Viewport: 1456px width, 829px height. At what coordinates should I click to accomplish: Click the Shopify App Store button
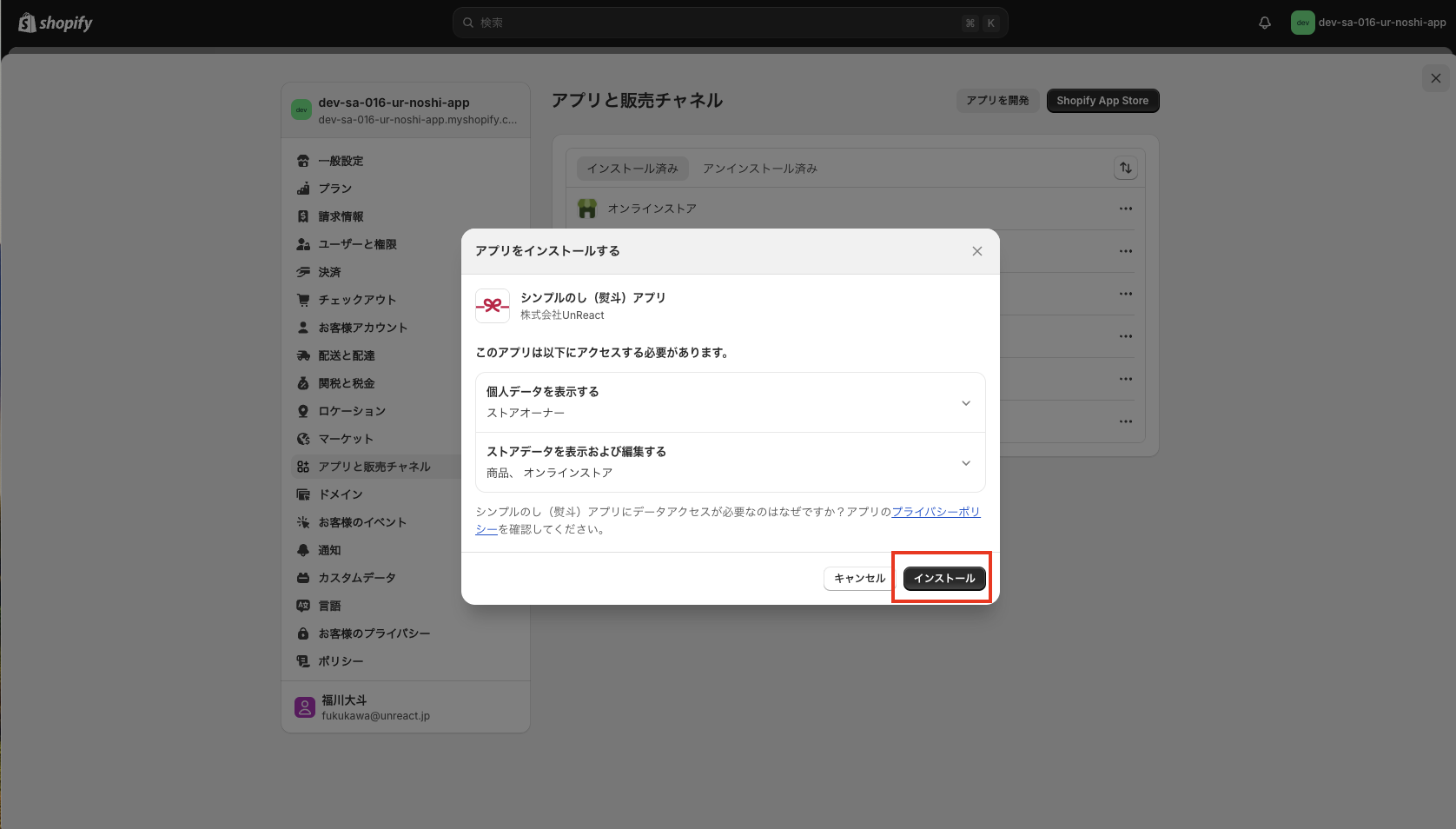(x=1102, y=101)
